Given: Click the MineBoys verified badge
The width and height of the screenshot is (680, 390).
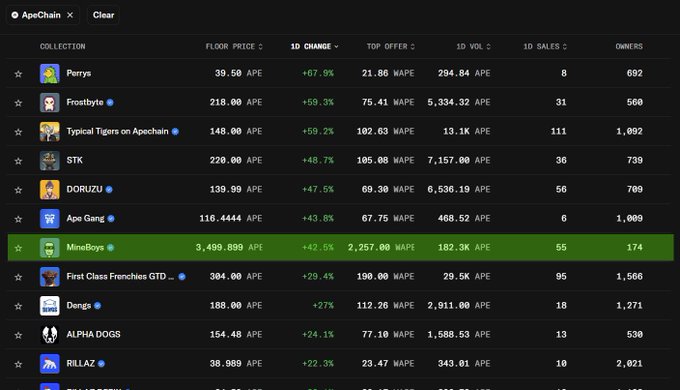Looking at the screenshot, I should [x=111, y=248].
